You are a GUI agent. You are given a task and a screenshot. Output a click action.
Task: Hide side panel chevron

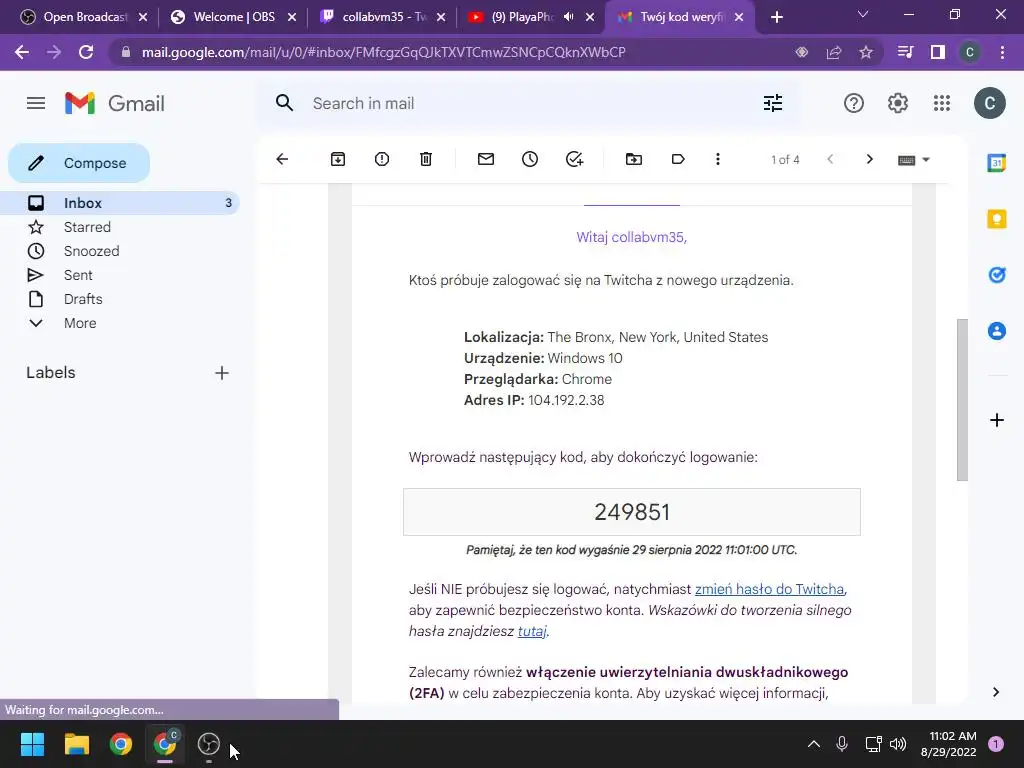click(996, 692)
